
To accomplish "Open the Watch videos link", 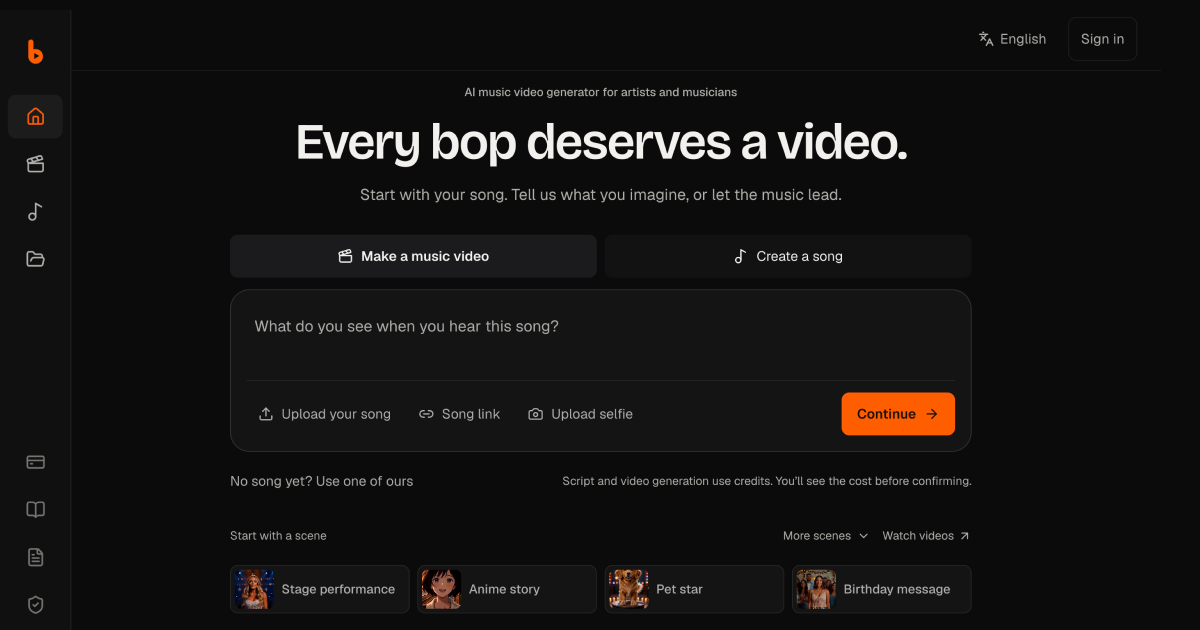I will [x=925, y=536].
